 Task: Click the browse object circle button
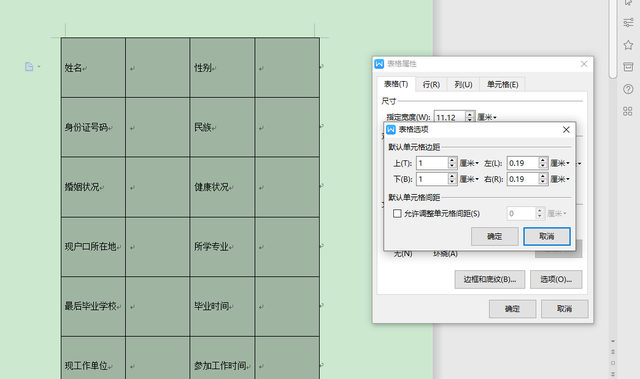(613, 363)
